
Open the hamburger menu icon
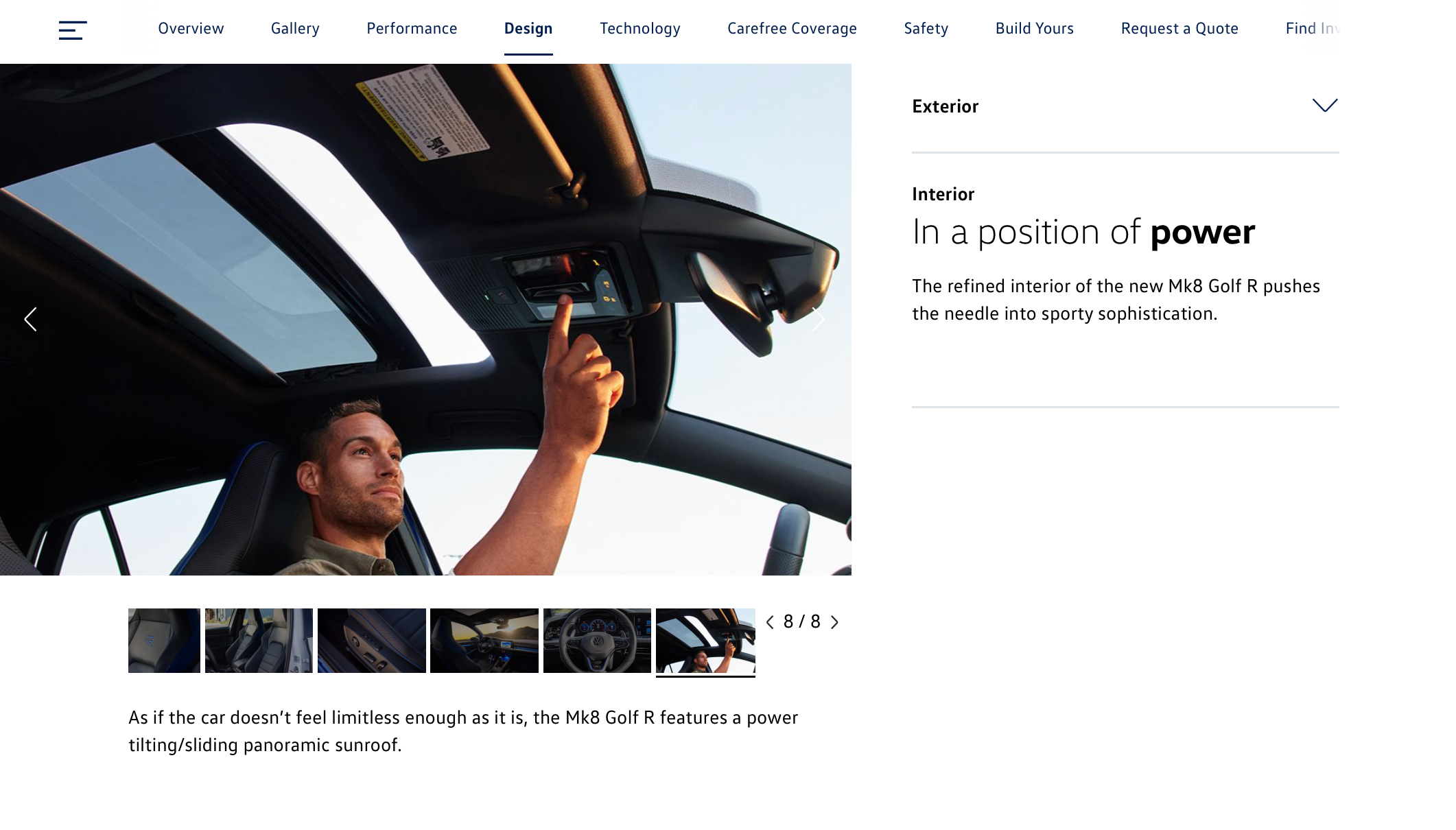72,30
